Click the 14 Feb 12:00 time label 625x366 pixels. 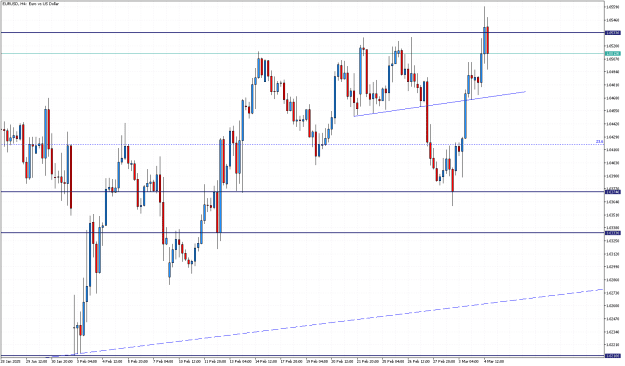pyautogui.click(x=266, y=361)
